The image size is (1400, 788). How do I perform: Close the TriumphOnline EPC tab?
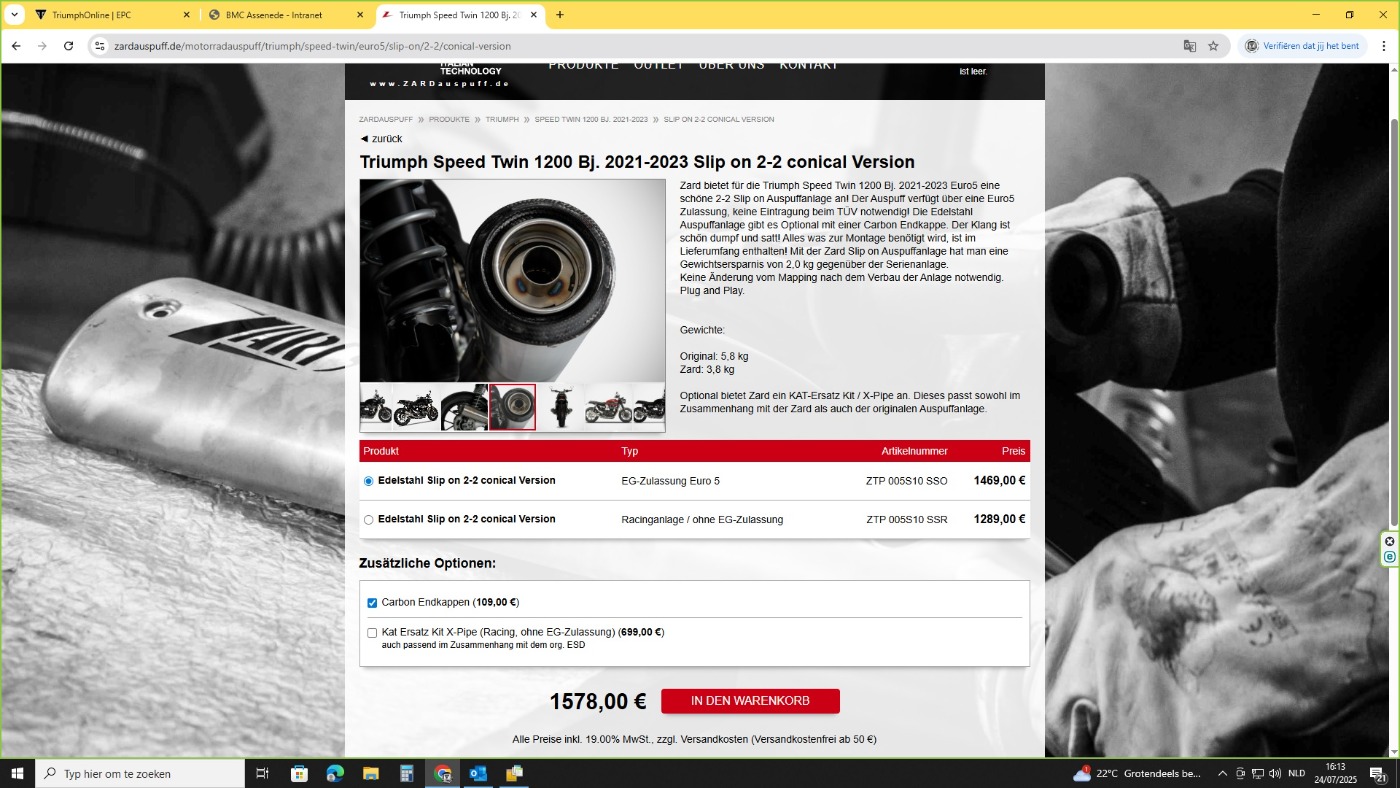point(186,15)
